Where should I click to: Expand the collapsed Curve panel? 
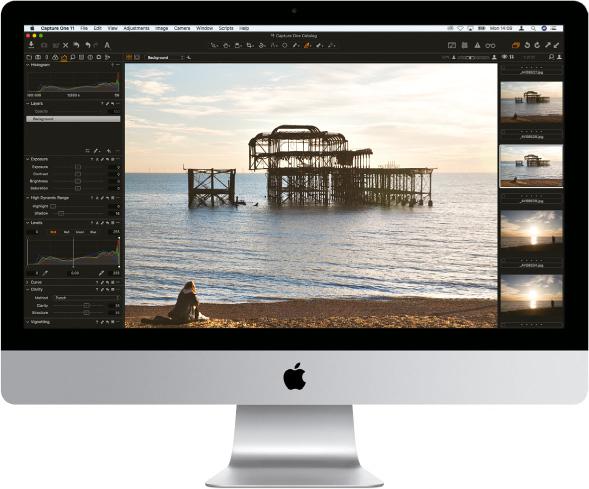coord(27,282)
